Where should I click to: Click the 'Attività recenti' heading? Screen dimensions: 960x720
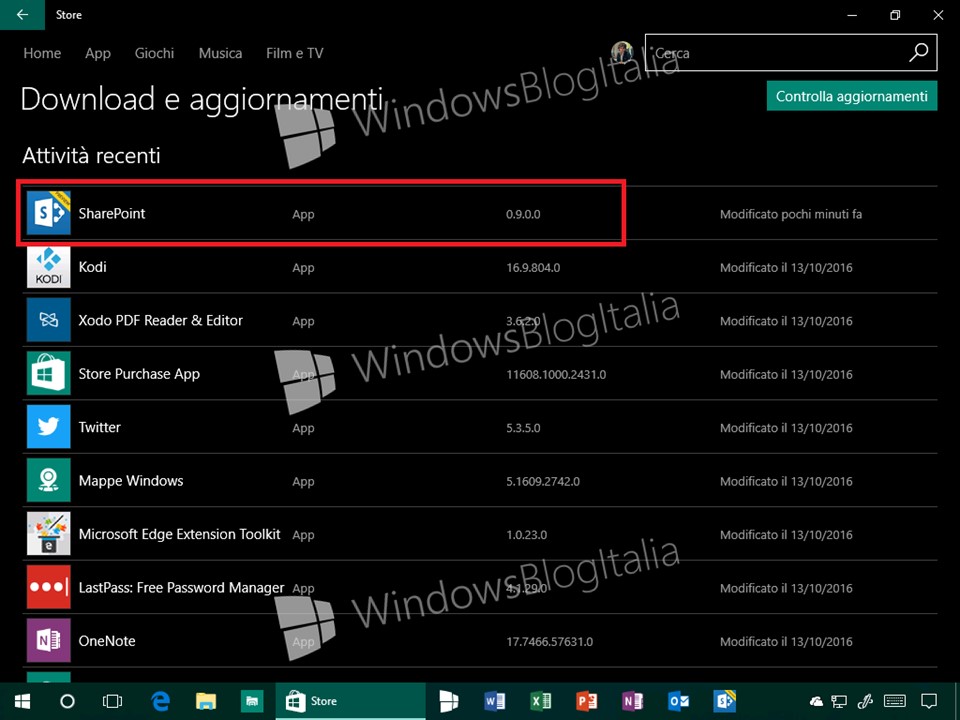tap(91, 156)
